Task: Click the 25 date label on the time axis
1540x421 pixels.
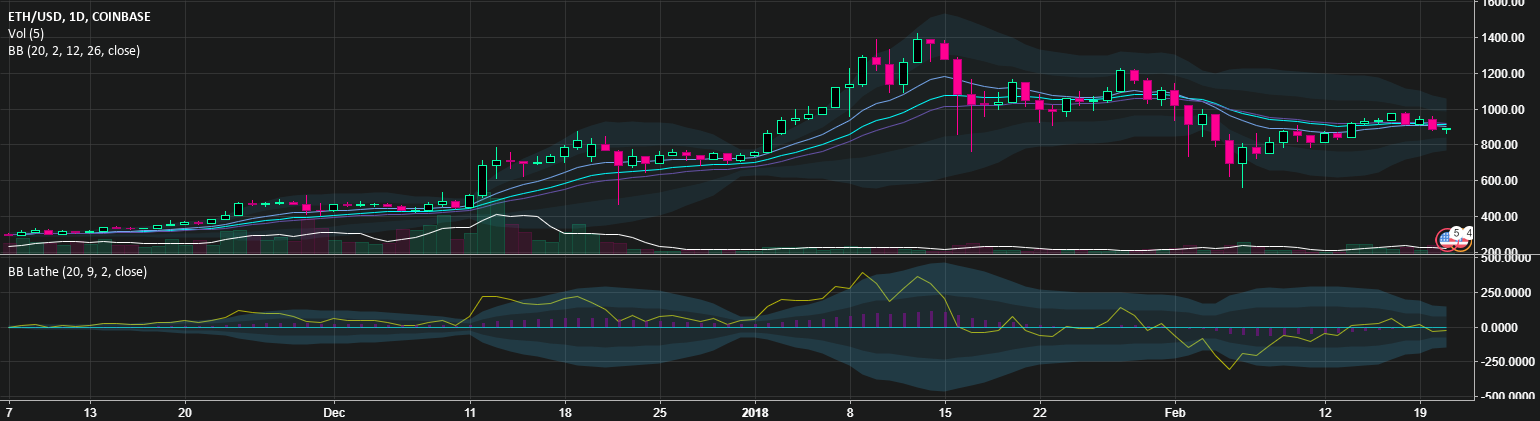Action: (659, 412)
